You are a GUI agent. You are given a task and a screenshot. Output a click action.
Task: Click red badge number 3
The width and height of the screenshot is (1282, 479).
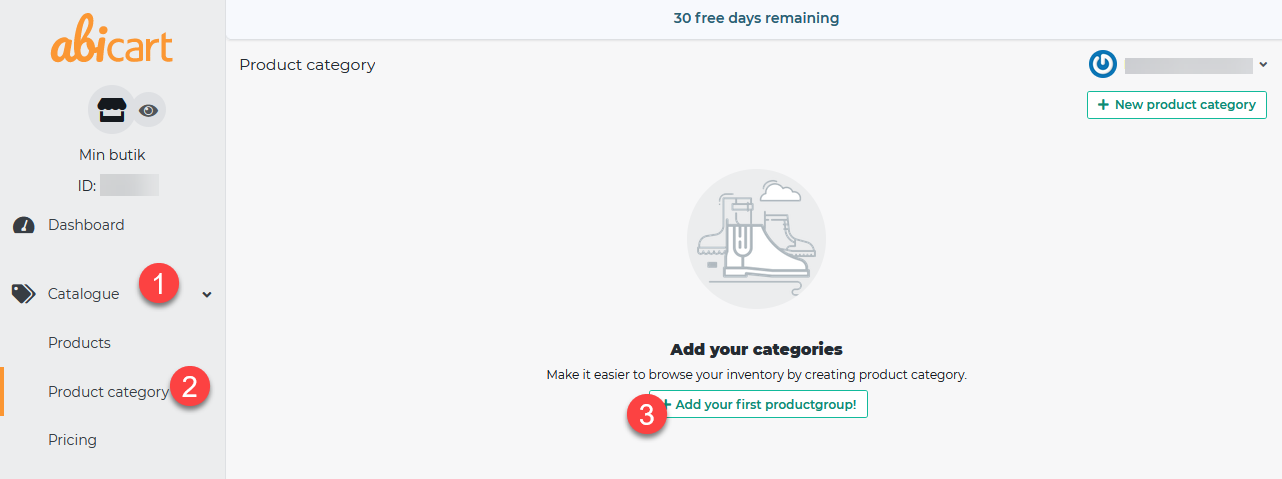click(x=646, y=414)
